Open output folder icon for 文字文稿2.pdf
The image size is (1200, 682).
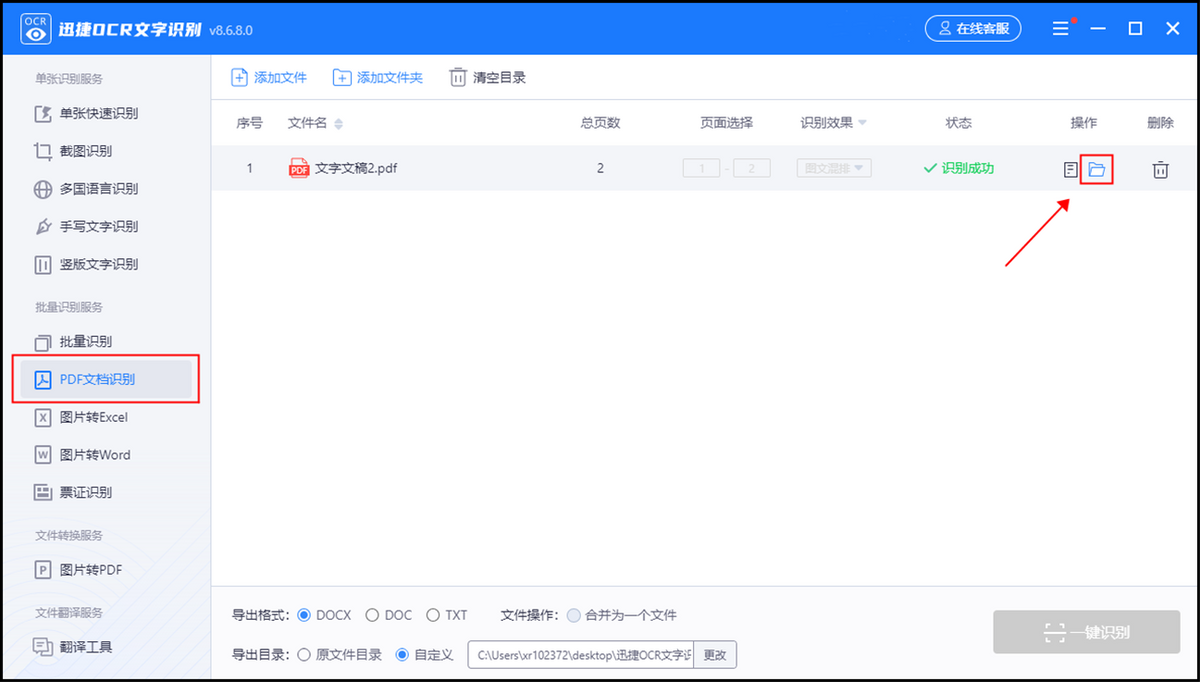(1097, 169)
